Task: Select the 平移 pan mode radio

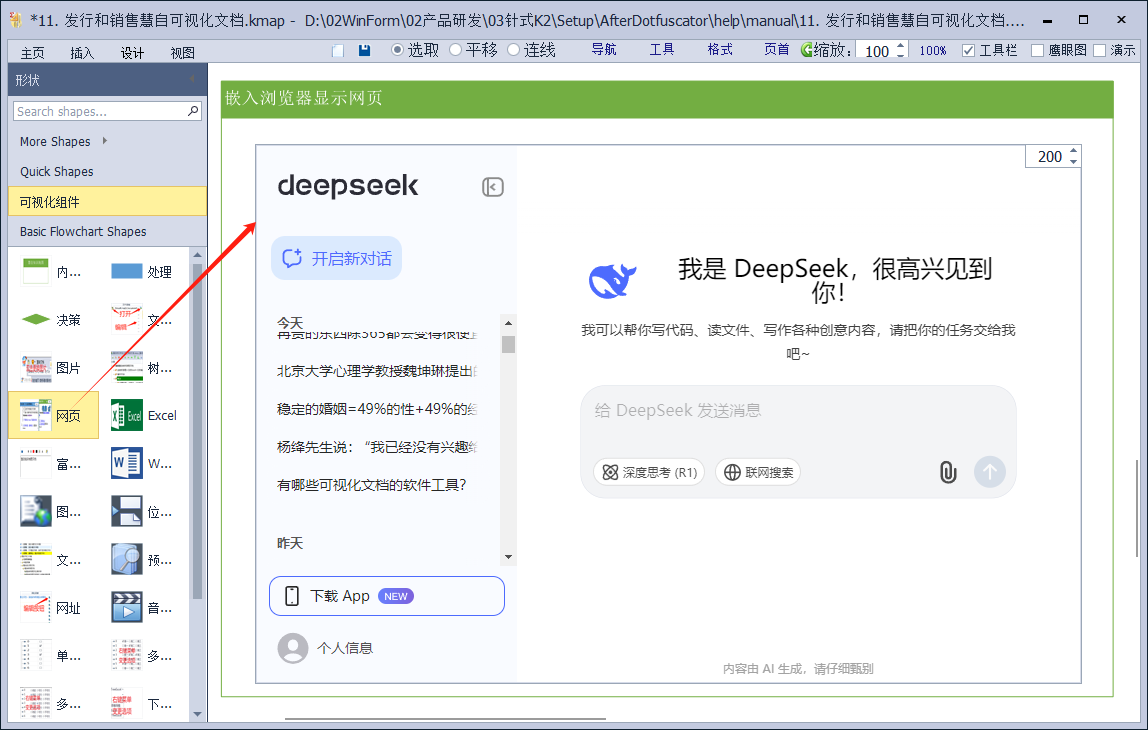Action: [455, 50]
